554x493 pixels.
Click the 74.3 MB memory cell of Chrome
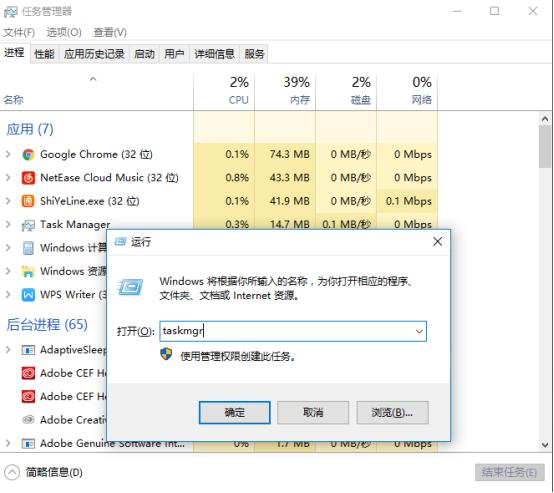tap(285, 154)
